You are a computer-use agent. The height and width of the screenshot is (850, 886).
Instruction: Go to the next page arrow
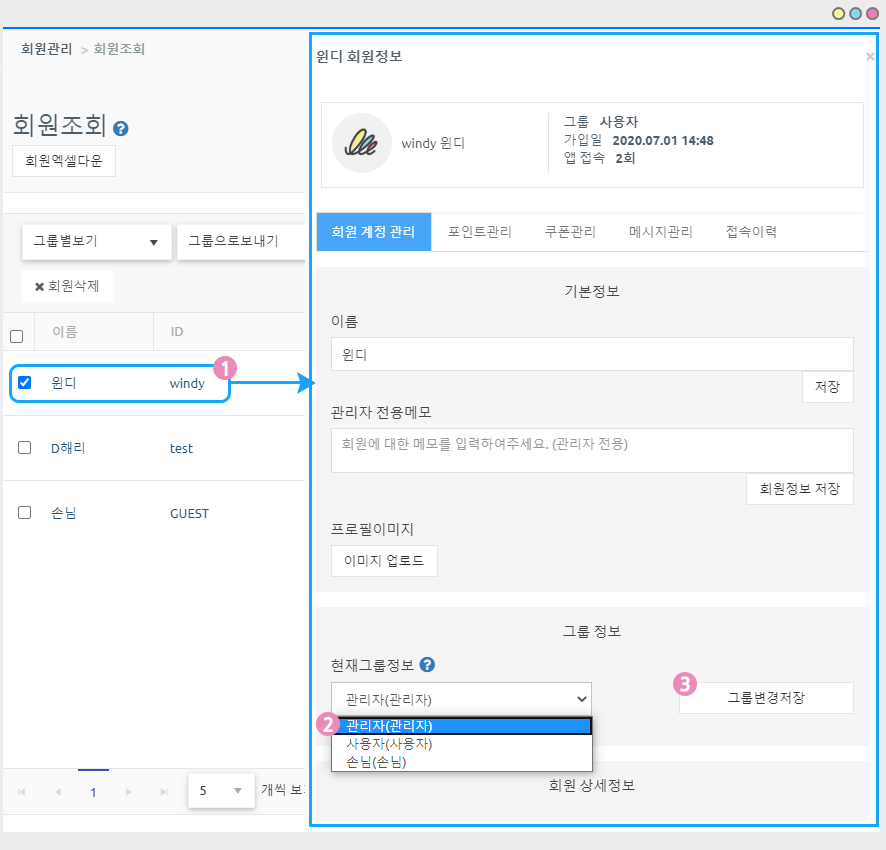pos(128,792)
